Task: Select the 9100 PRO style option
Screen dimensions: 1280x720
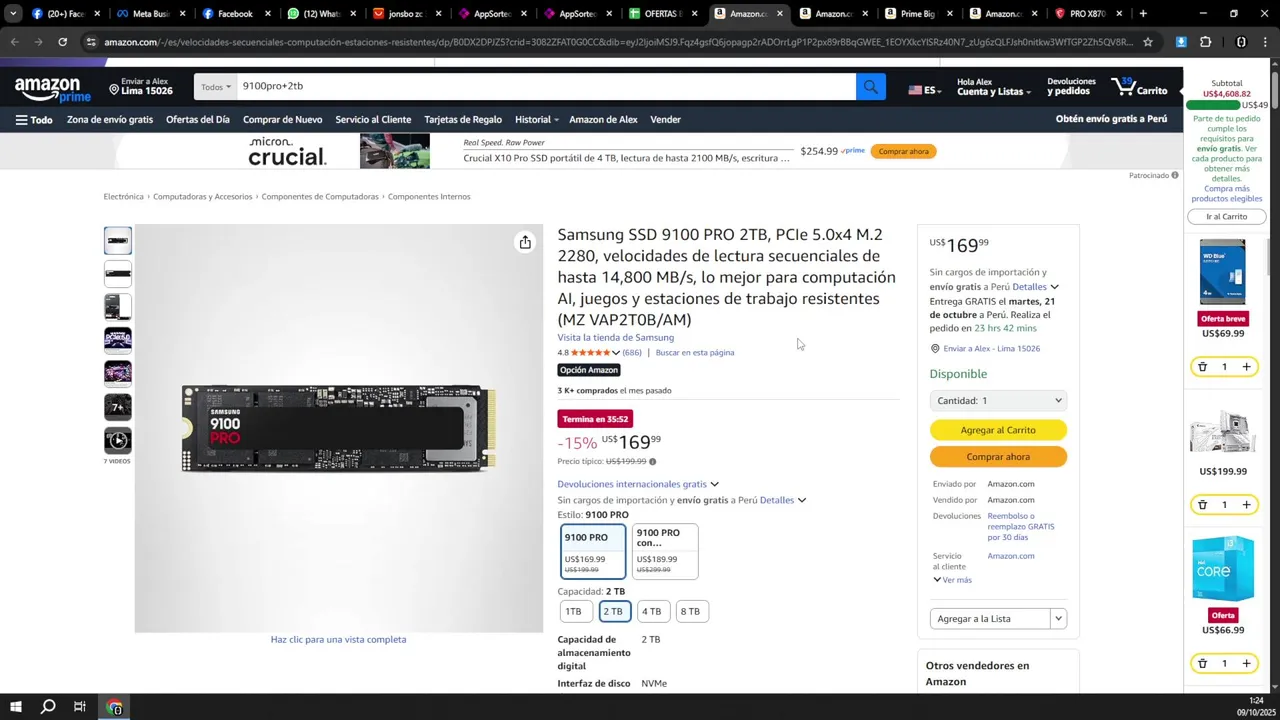Action: pos(593,551)
